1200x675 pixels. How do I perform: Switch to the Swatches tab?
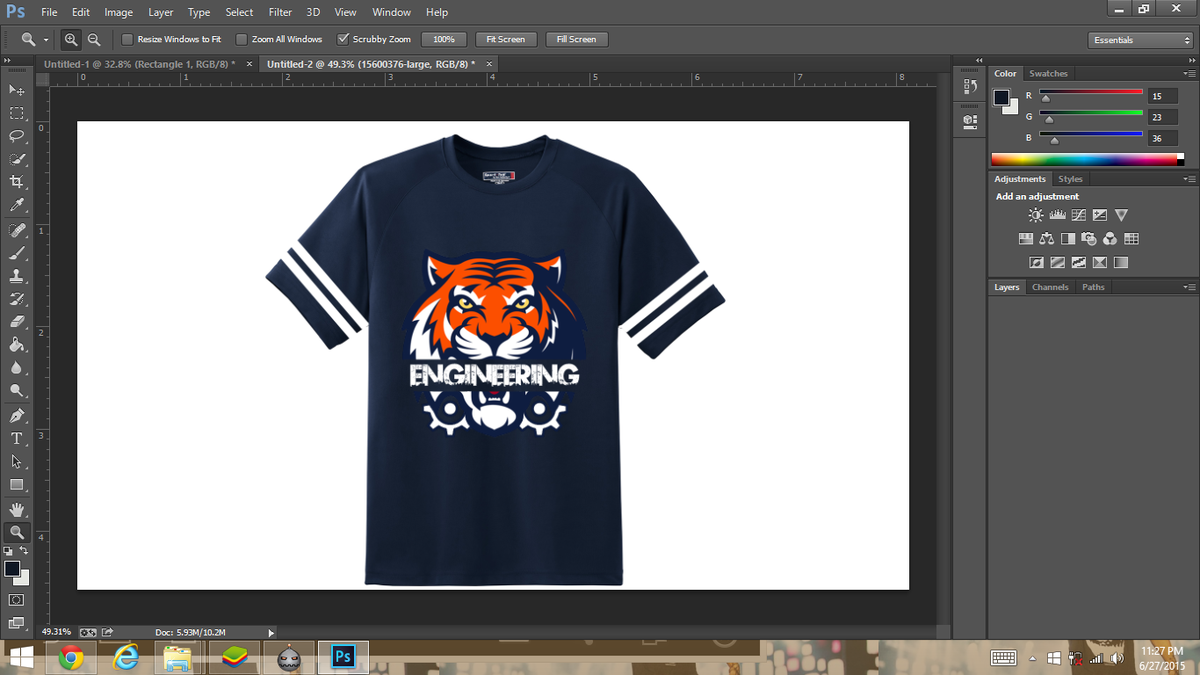[x=1048, y=74]
